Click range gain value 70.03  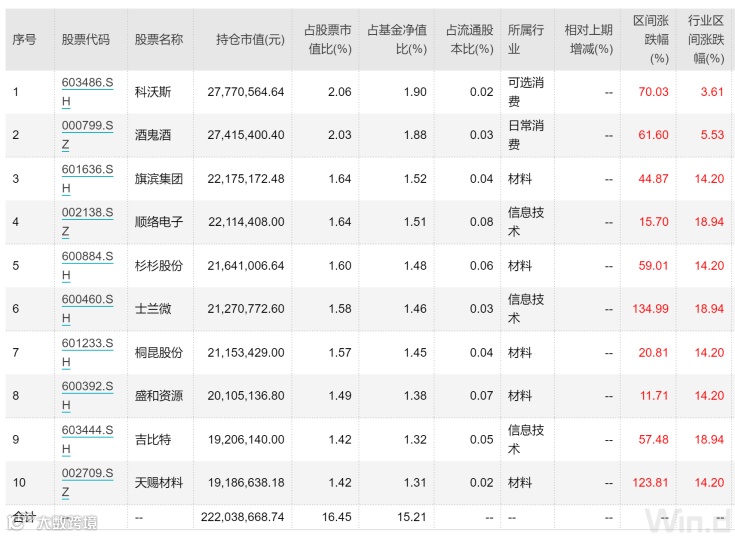(x=653, y=92)
